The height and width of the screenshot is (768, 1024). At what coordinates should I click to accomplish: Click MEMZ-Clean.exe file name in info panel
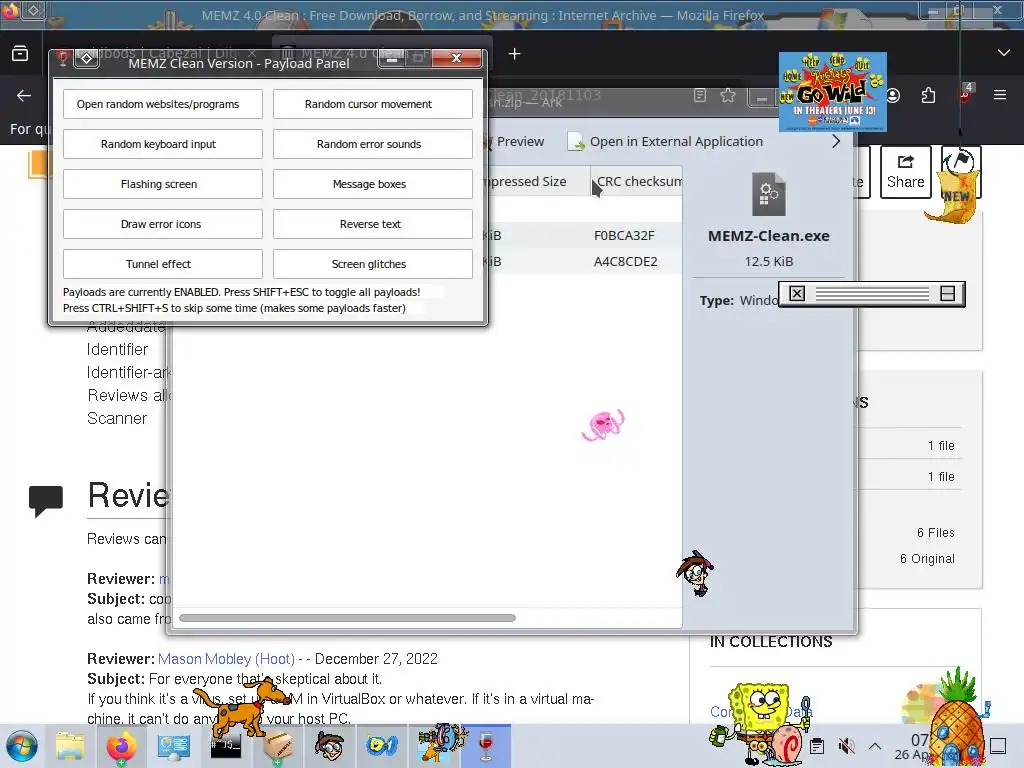tap(769, 236)
